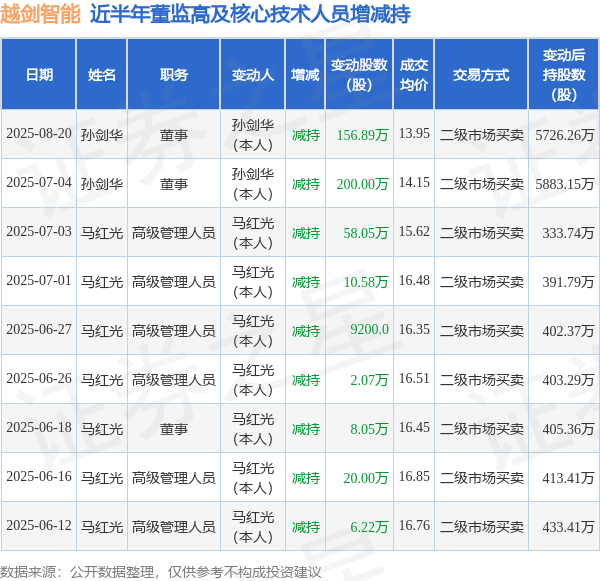The height and width of the screenshot is (581, 600).
Task: Click the 姓名 column header
Action: (x=101, y=75)
